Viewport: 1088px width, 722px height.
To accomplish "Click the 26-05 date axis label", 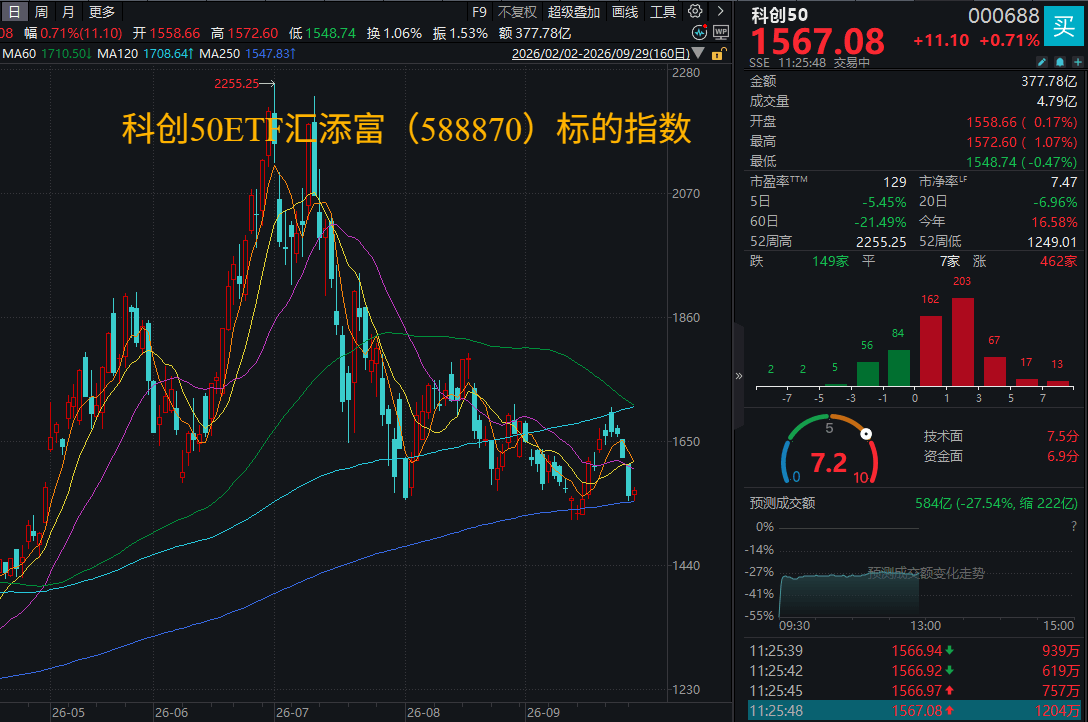I will (67, 712).
